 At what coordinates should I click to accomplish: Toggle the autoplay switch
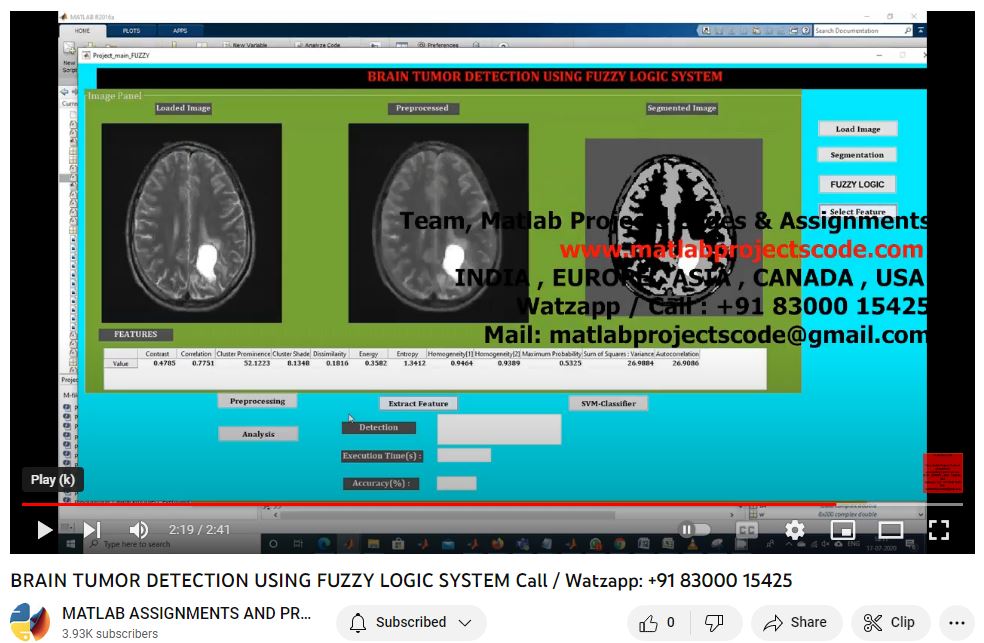694,530
